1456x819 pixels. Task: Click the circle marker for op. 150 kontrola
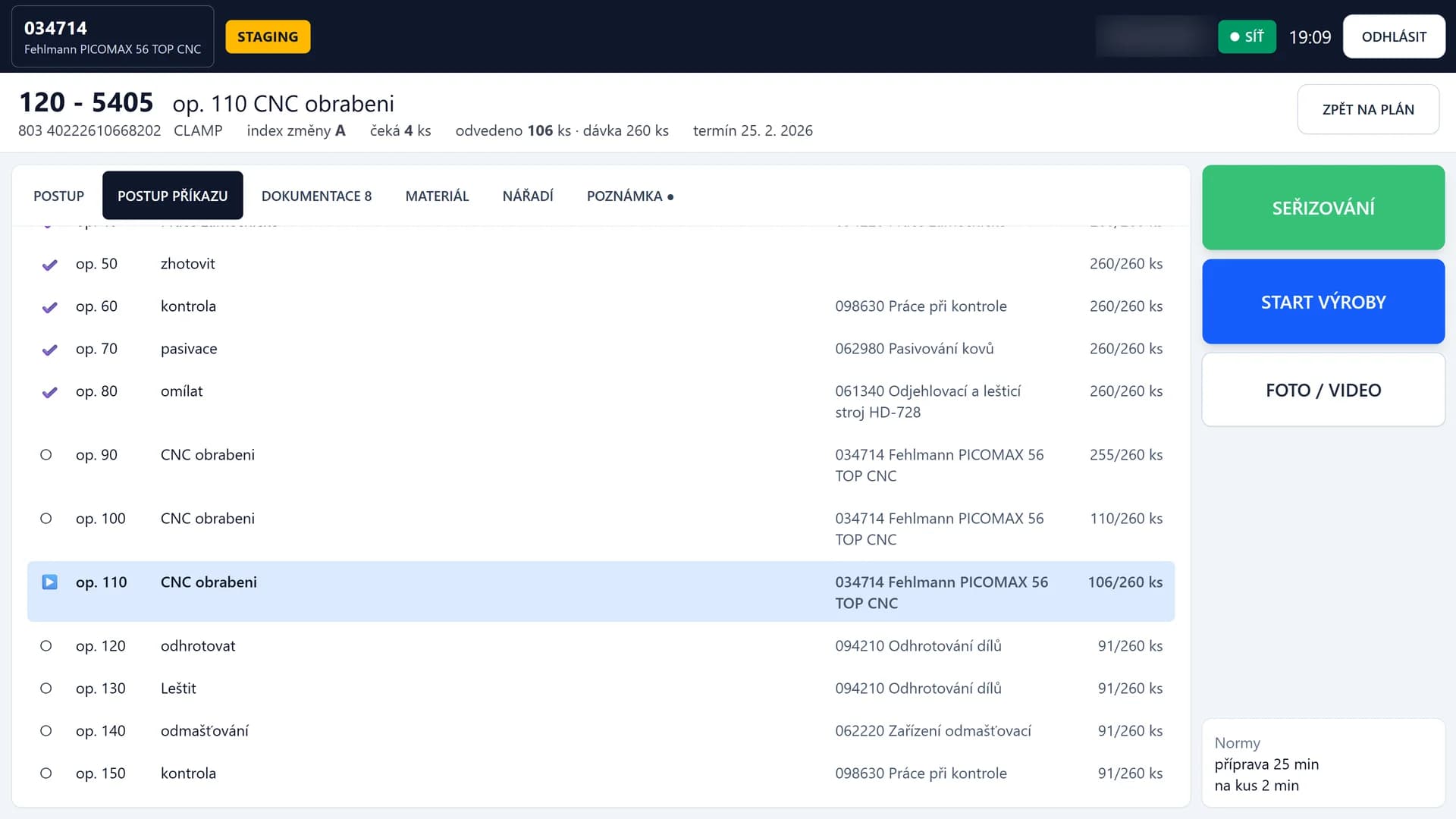[46, 773]
